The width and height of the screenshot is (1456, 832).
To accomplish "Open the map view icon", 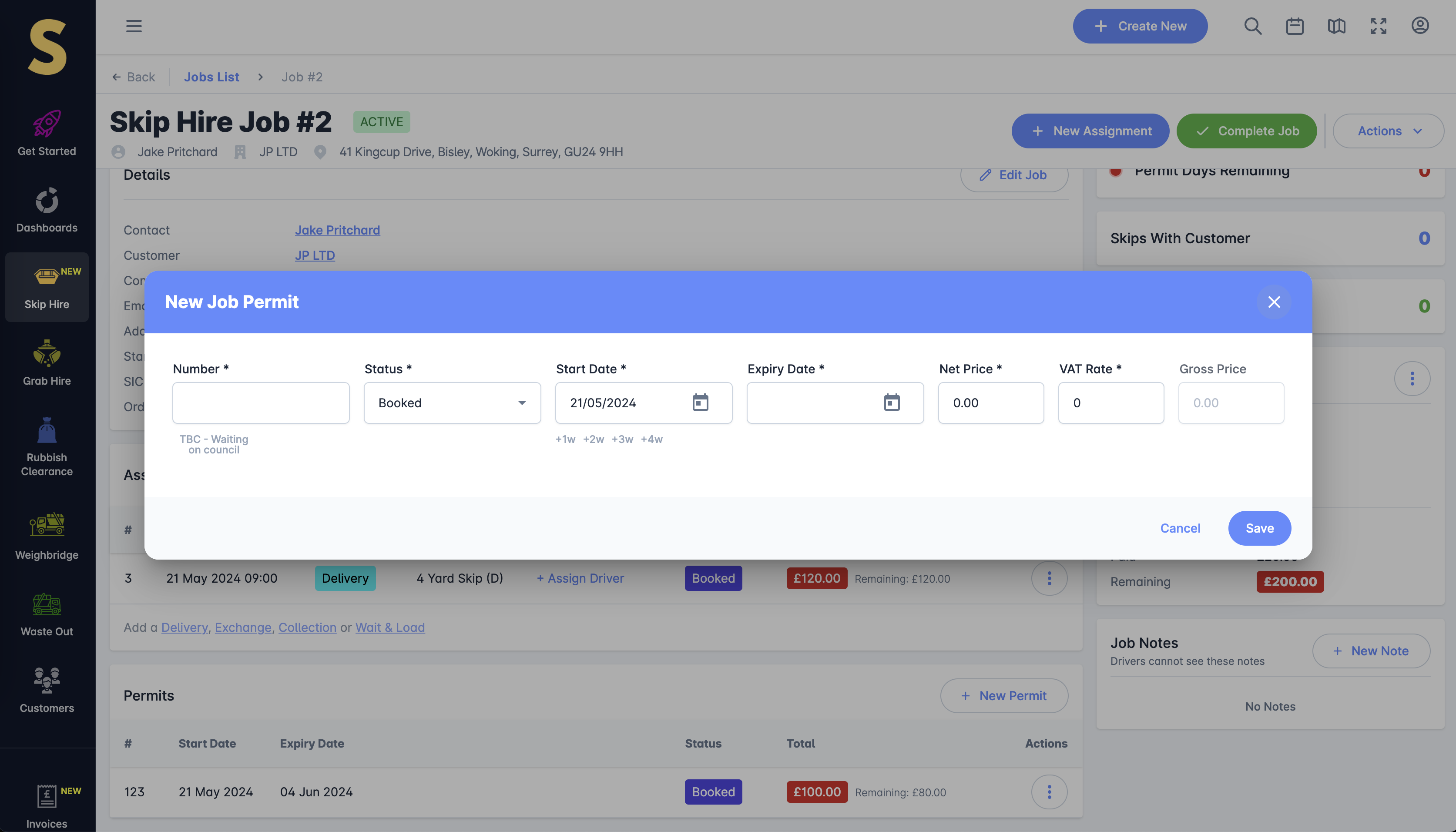I will pos(1336,26).
